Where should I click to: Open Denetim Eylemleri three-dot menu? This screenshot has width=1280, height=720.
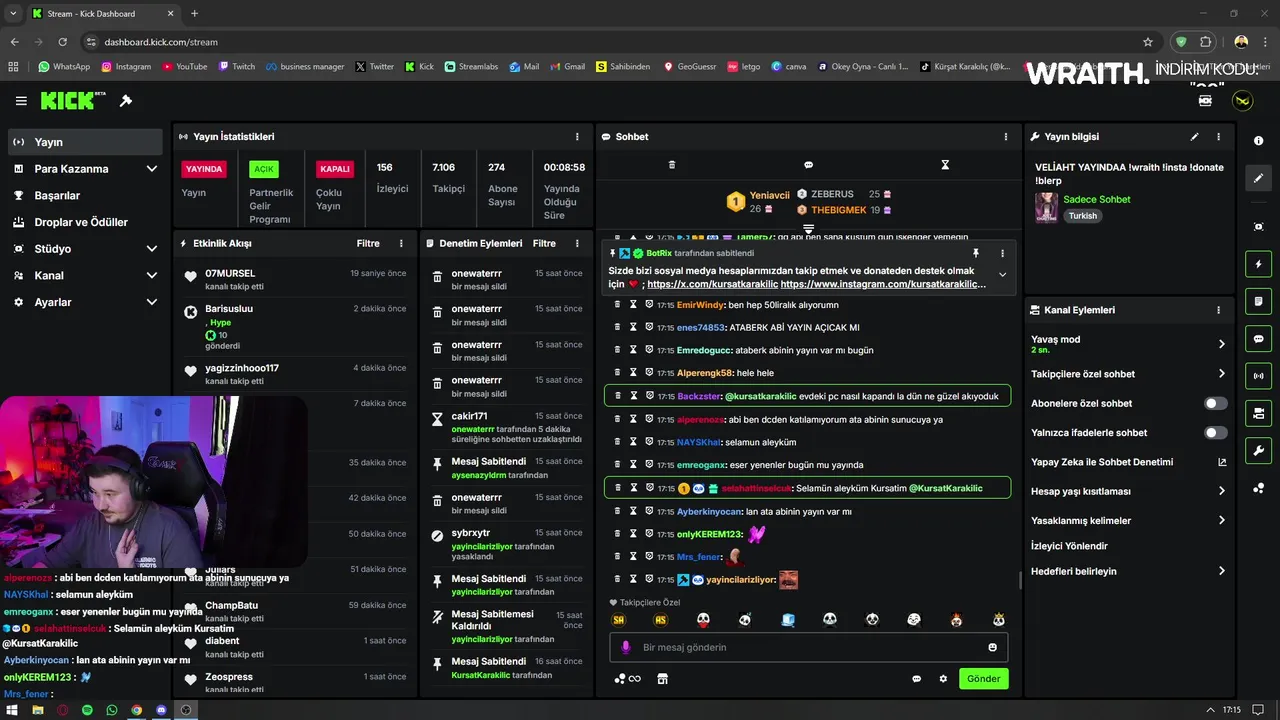577,243
